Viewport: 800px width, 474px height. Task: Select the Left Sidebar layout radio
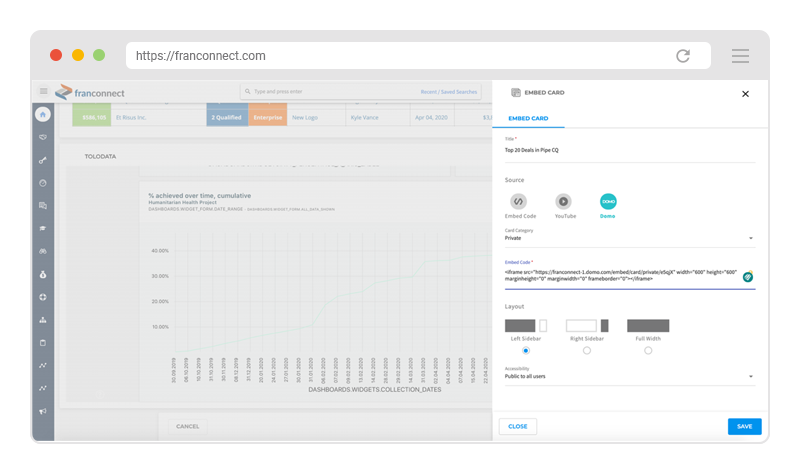click(525, 350)
